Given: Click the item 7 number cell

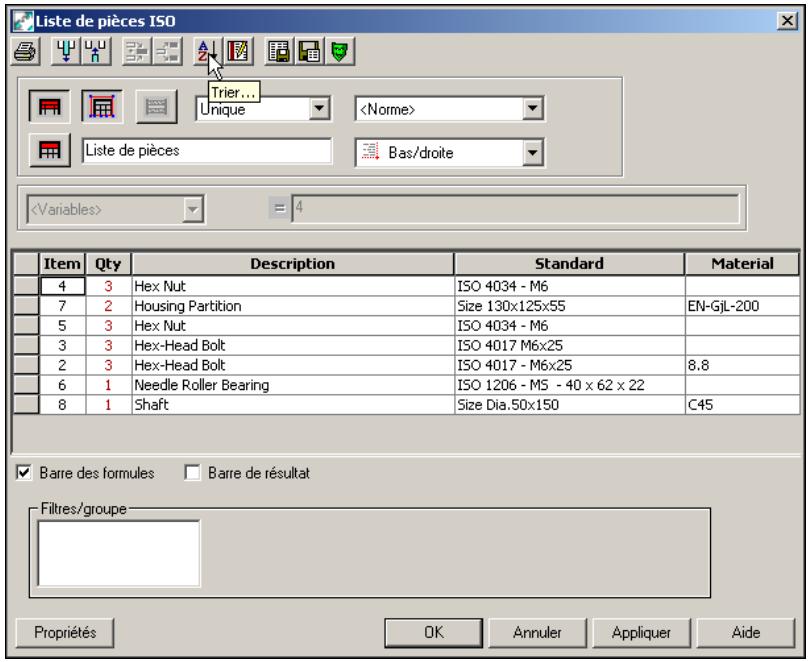Looking at the screenshot, I should point(63,306).
